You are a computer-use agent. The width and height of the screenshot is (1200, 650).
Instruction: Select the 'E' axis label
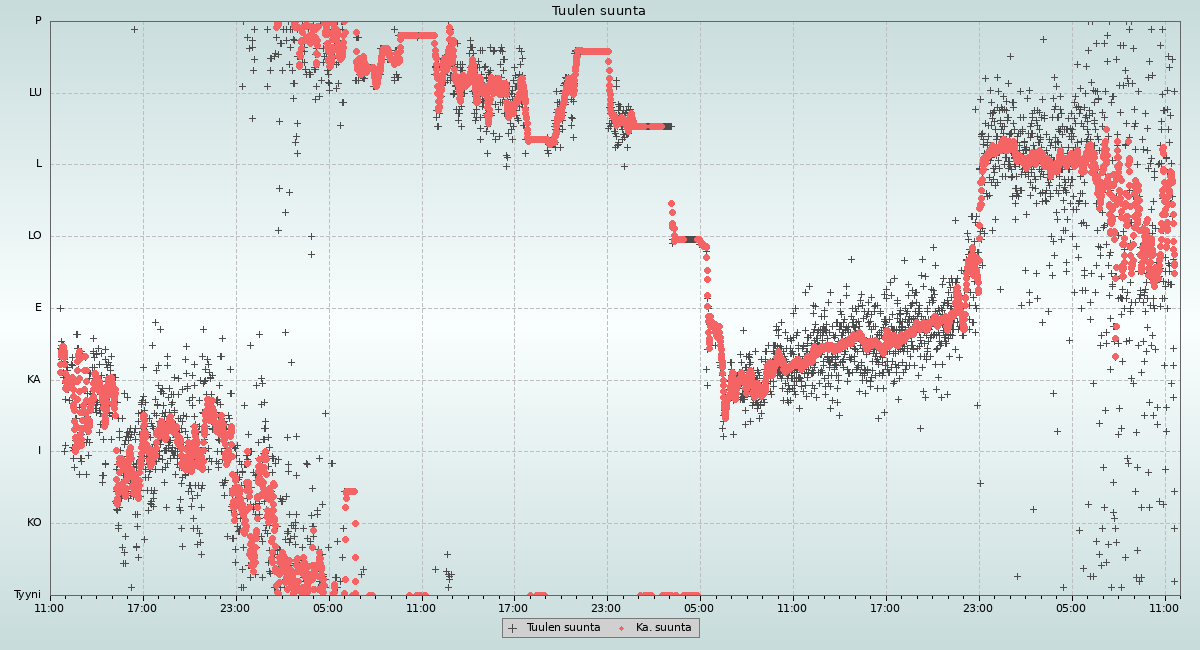click(x=39, y=308)
